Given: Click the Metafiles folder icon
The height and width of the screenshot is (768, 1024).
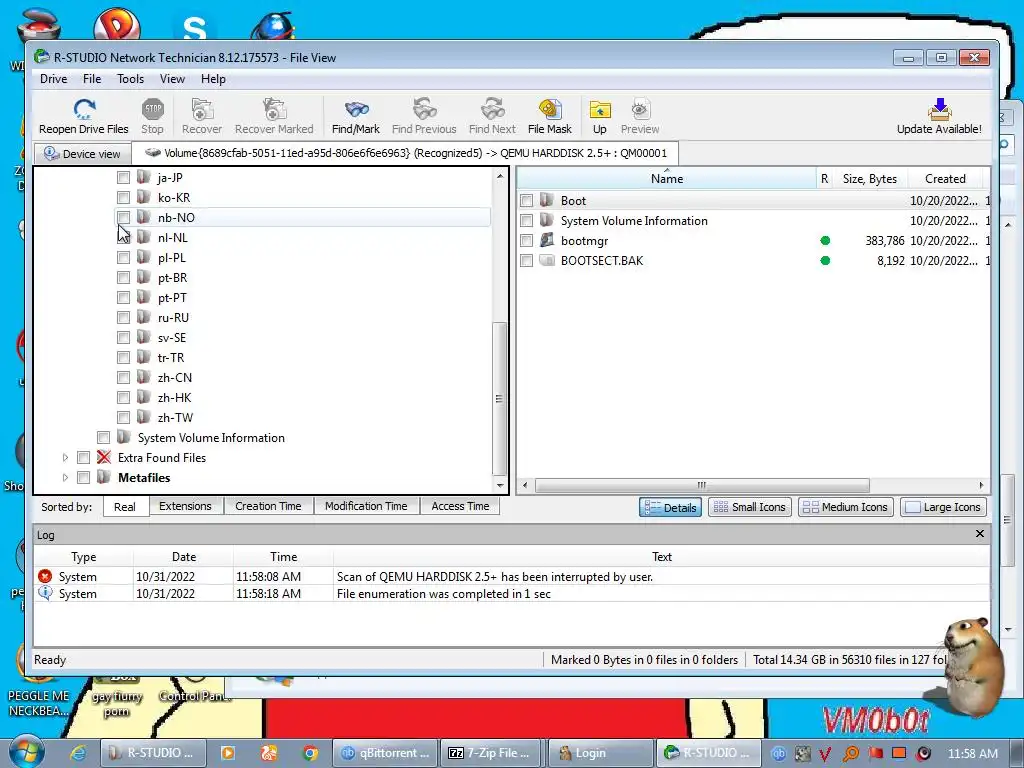Looking at the screenshot, I should 104,477.
